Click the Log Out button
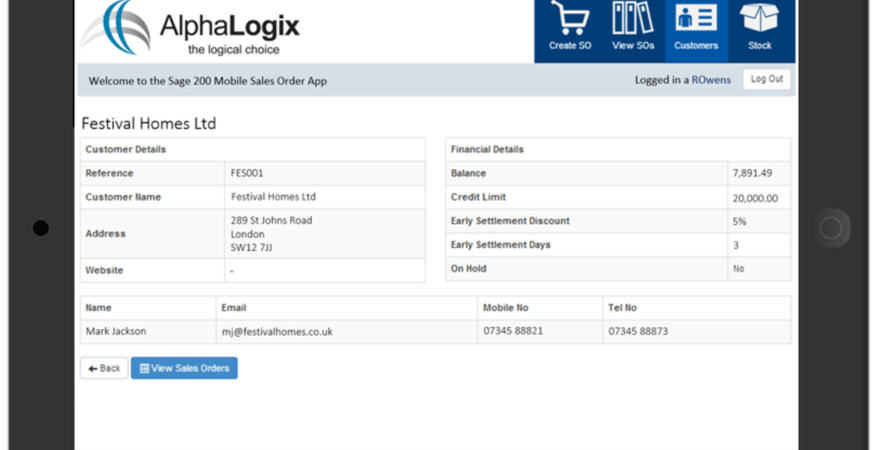Viewport: 876px width, 450px height. coord(766,79)
